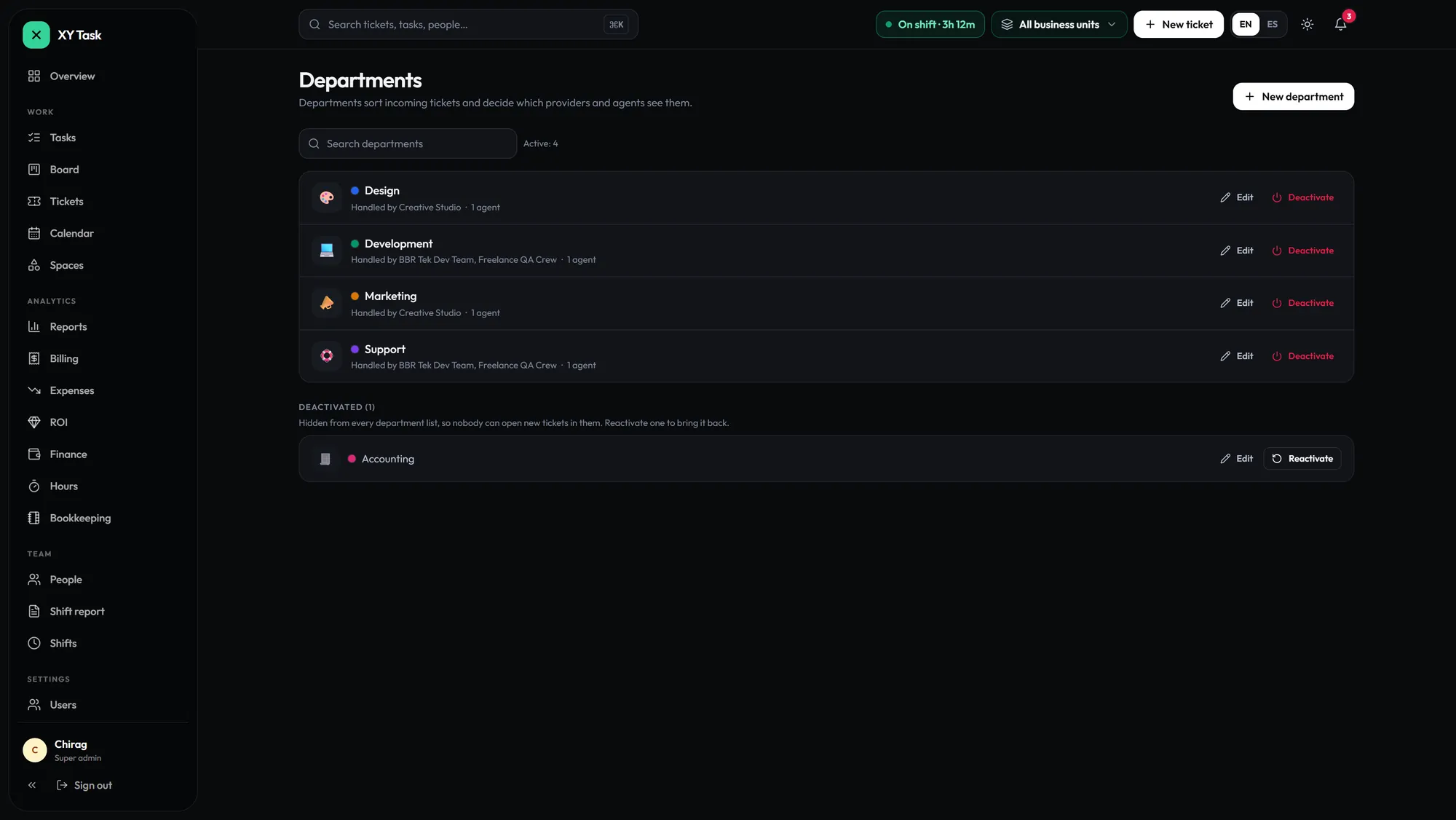Image resolution: width=1456 pixels, height=820 pixels.
Task: Click the Active: 4 count label
Action: [540, 143]
